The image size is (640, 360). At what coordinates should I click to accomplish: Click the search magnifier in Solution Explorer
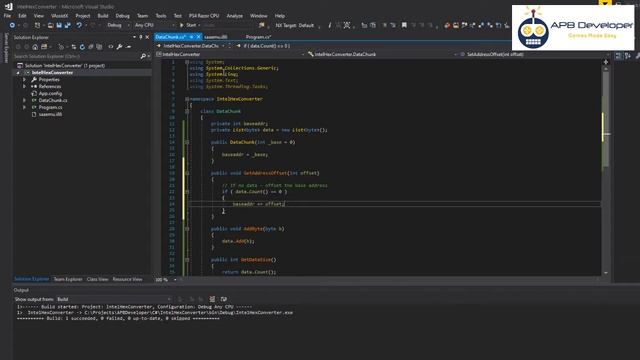pos(143,56)
